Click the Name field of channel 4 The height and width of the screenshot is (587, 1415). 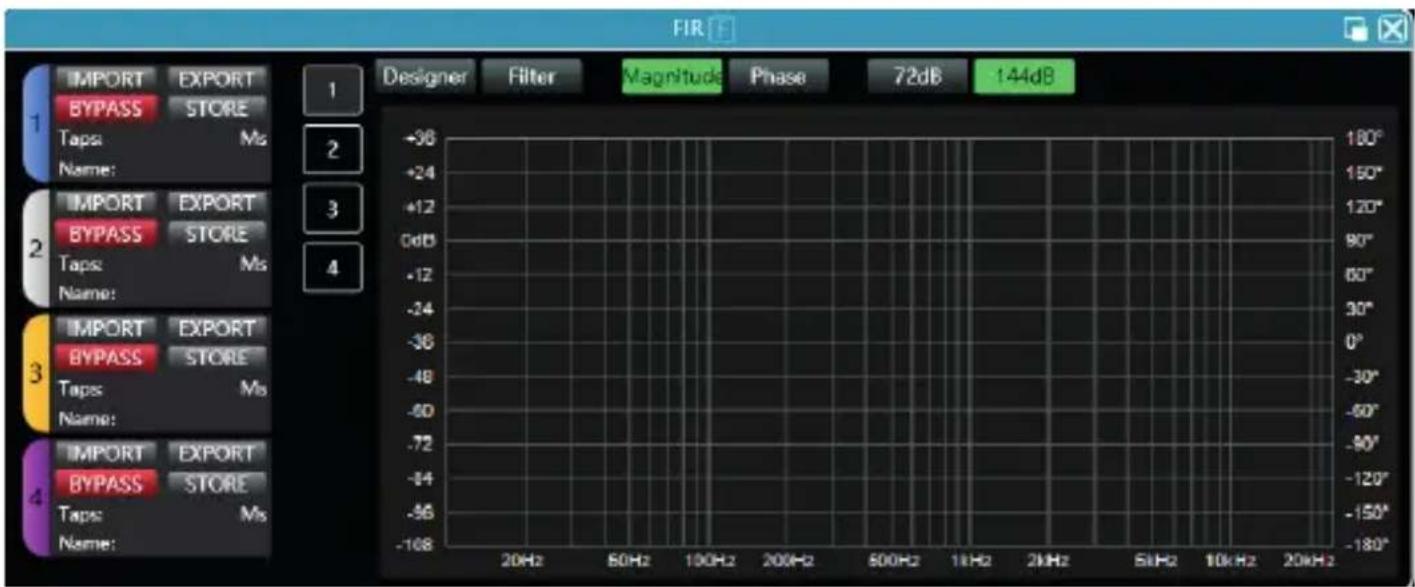[161, 544]
